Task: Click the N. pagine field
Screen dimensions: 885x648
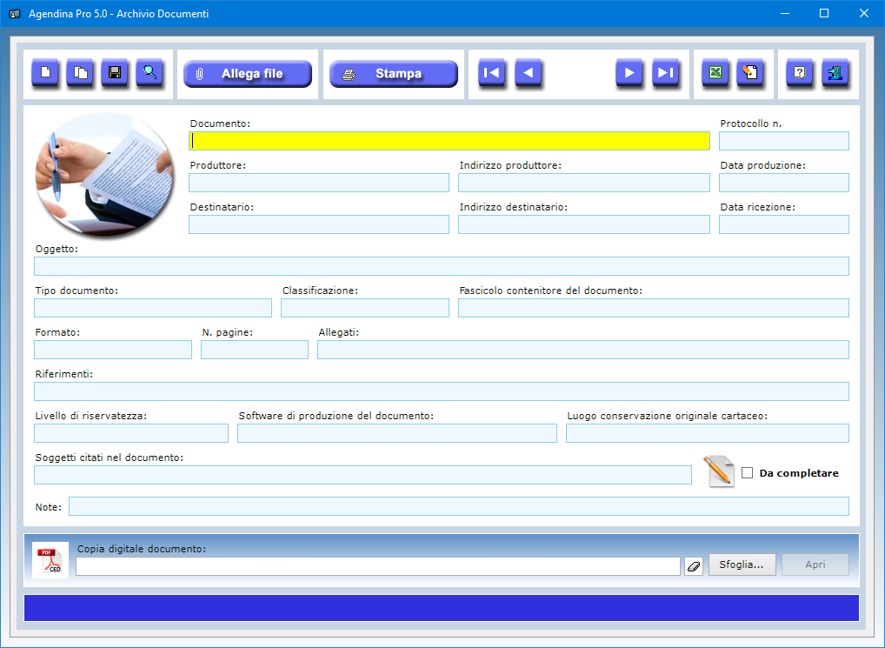Action: point(255,349)
